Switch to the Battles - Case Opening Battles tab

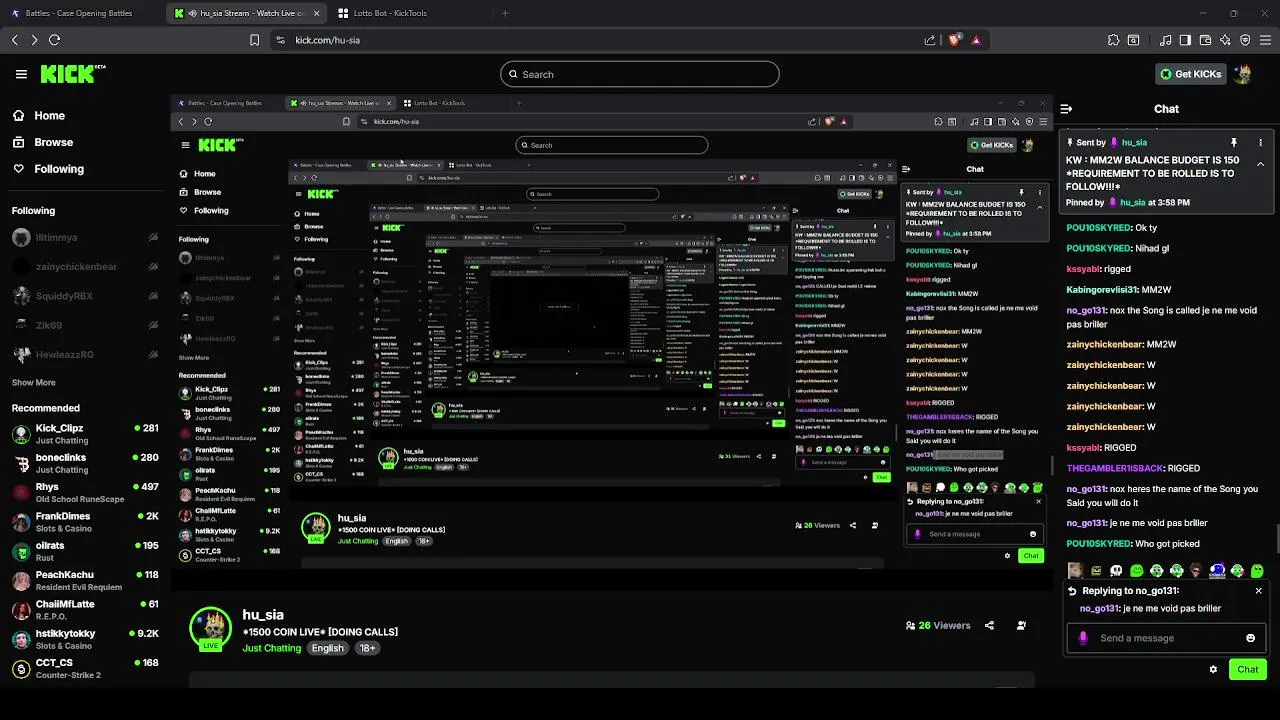click(x=79, y=13)
